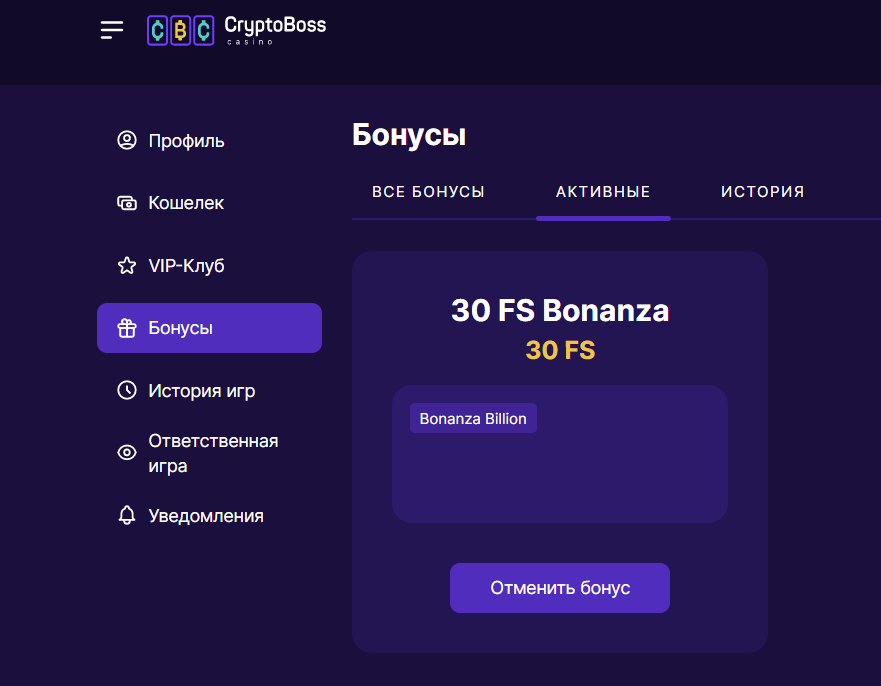The width and height of the screenshot is (881, 686).
Task: Click the CBC slot-reels logo icon
Action: 180,30
